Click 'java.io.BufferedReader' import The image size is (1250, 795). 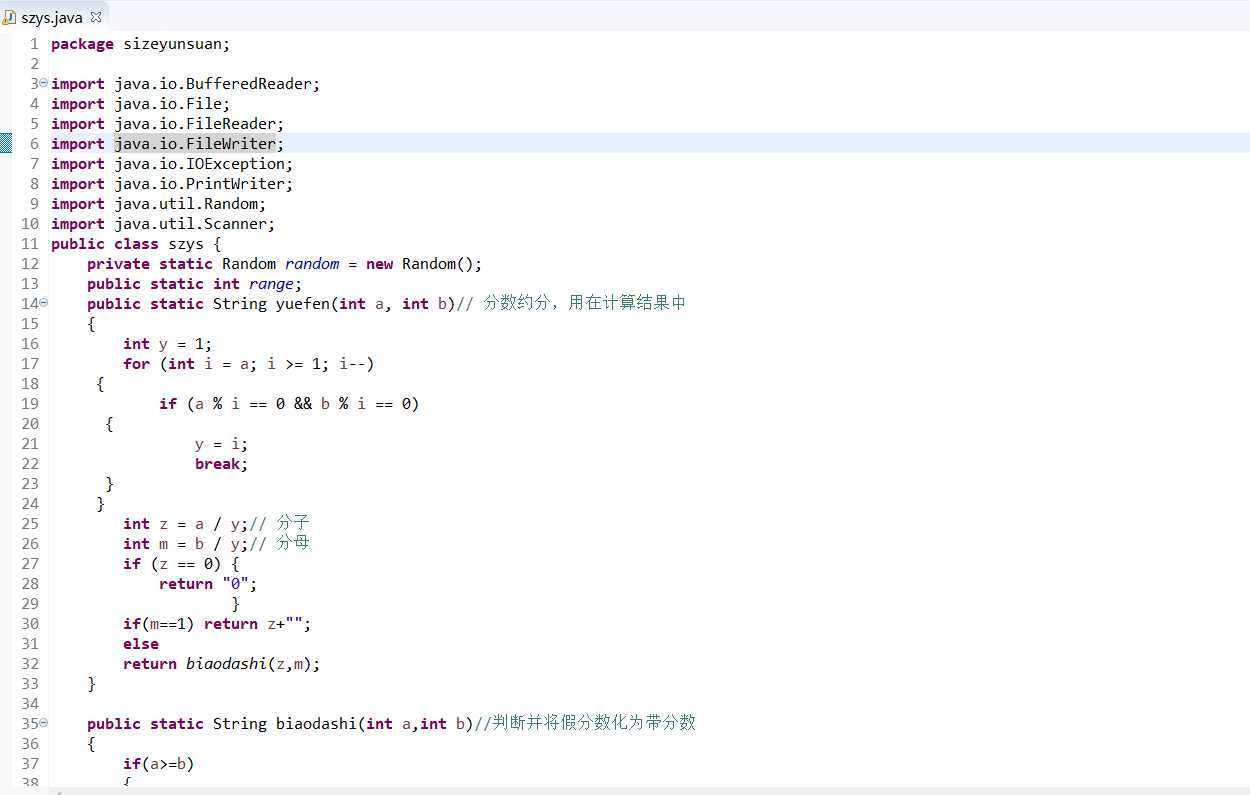(x=213, y=84)
